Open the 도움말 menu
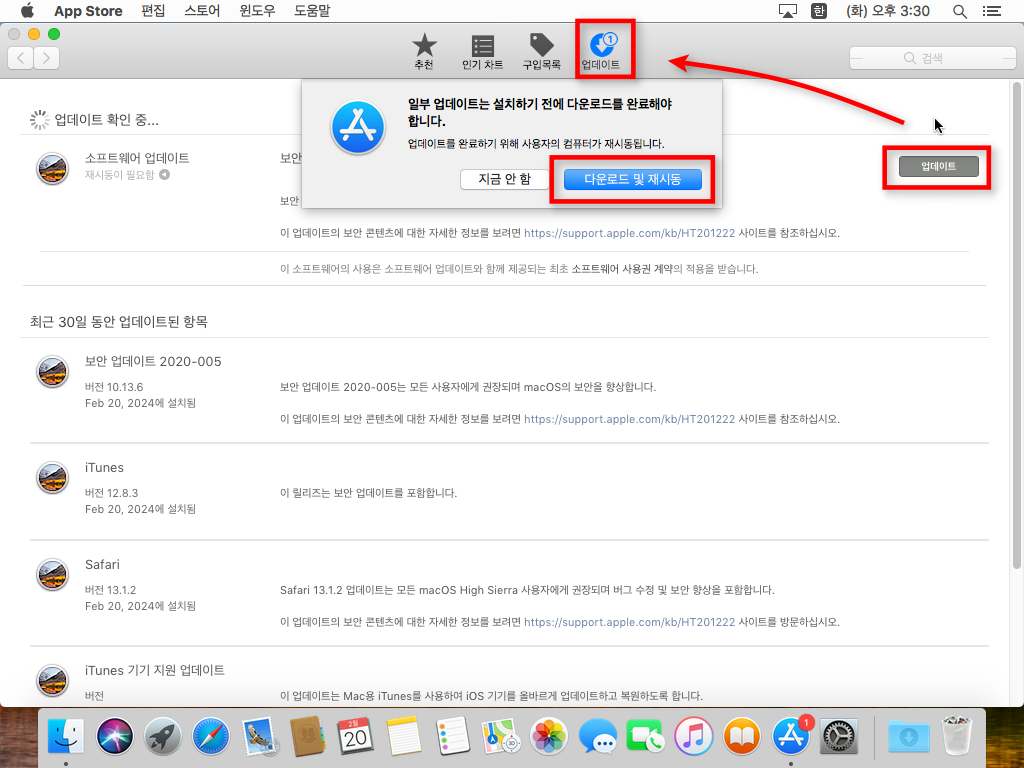Screen dimensions: 1024x768 [x=312, y=11]
